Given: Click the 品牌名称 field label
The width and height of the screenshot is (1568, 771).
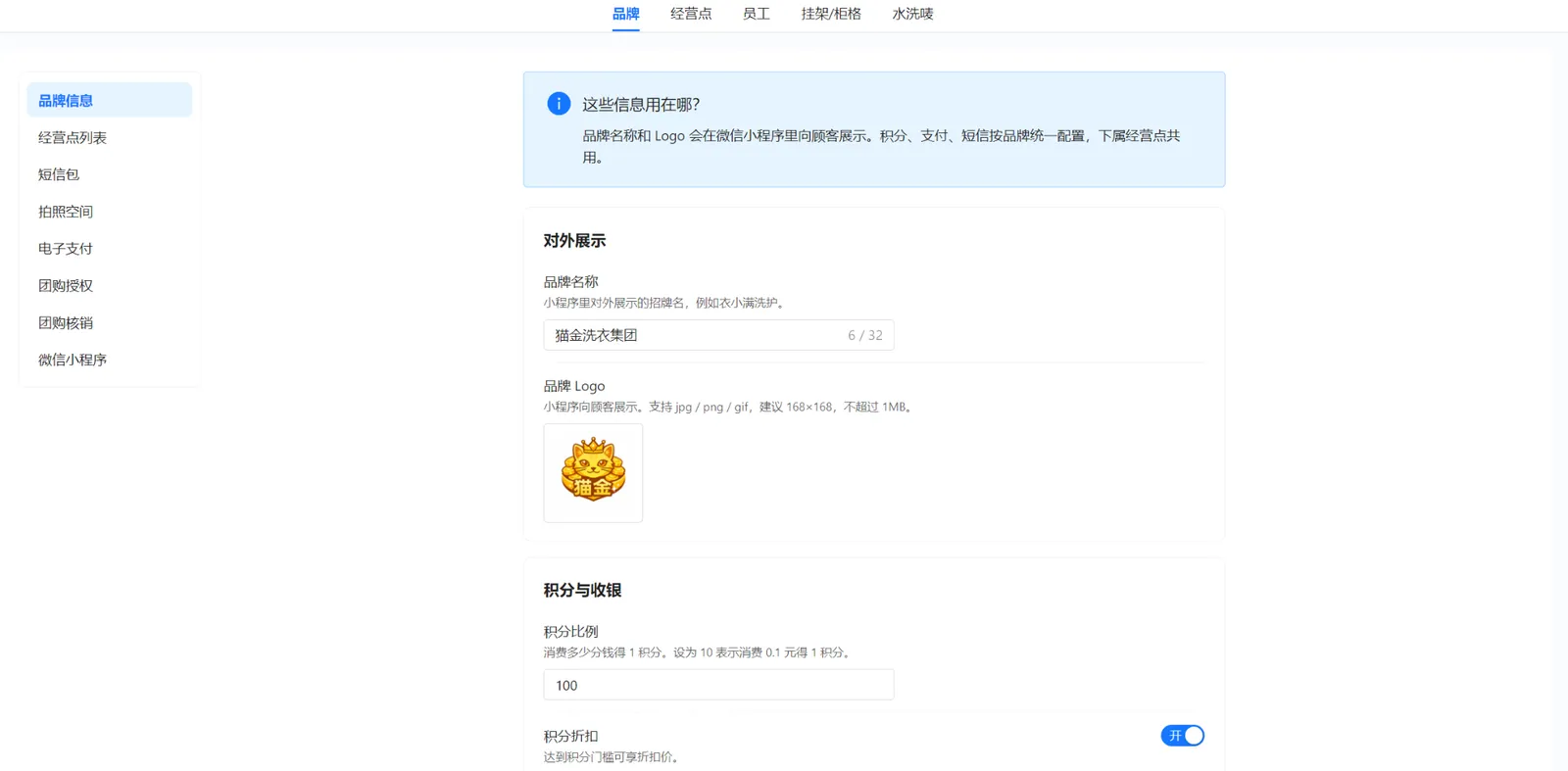Looking at the screenshot, I should (x=570, y=282).
